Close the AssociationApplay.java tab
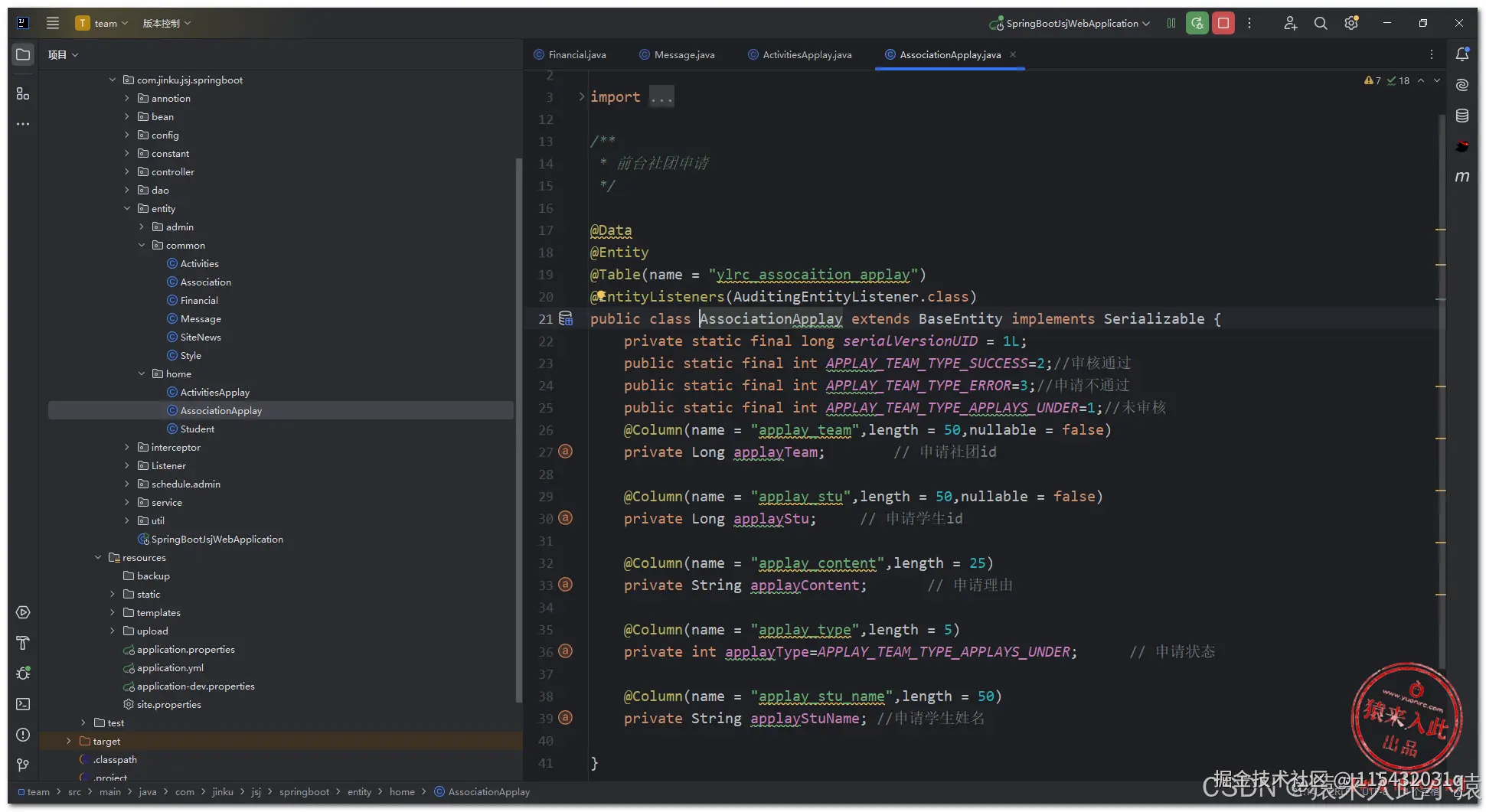The image size is (1486, 812). (1013, 54)
